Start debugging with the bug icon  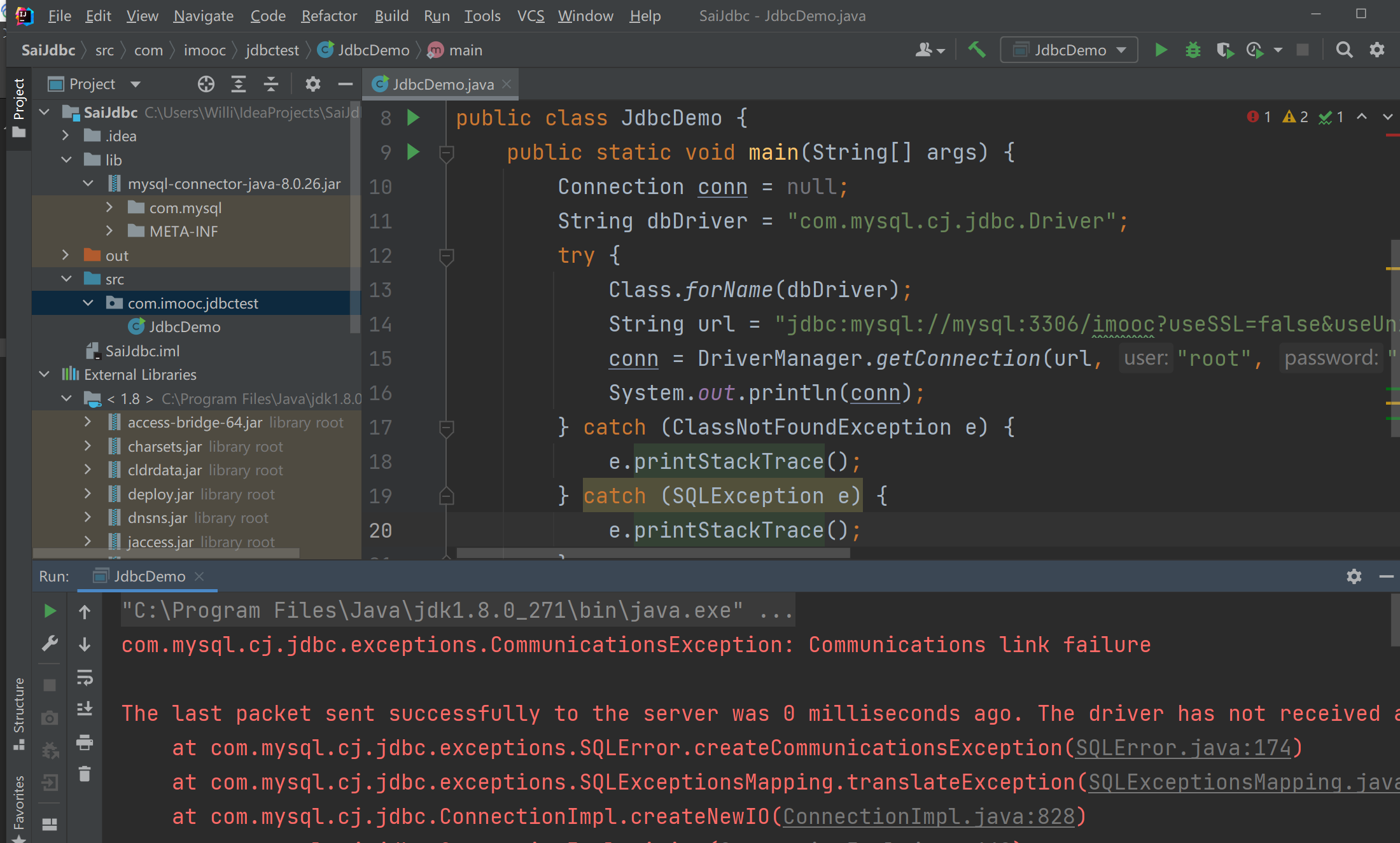pyautogui.click(x=1193, y=50)
